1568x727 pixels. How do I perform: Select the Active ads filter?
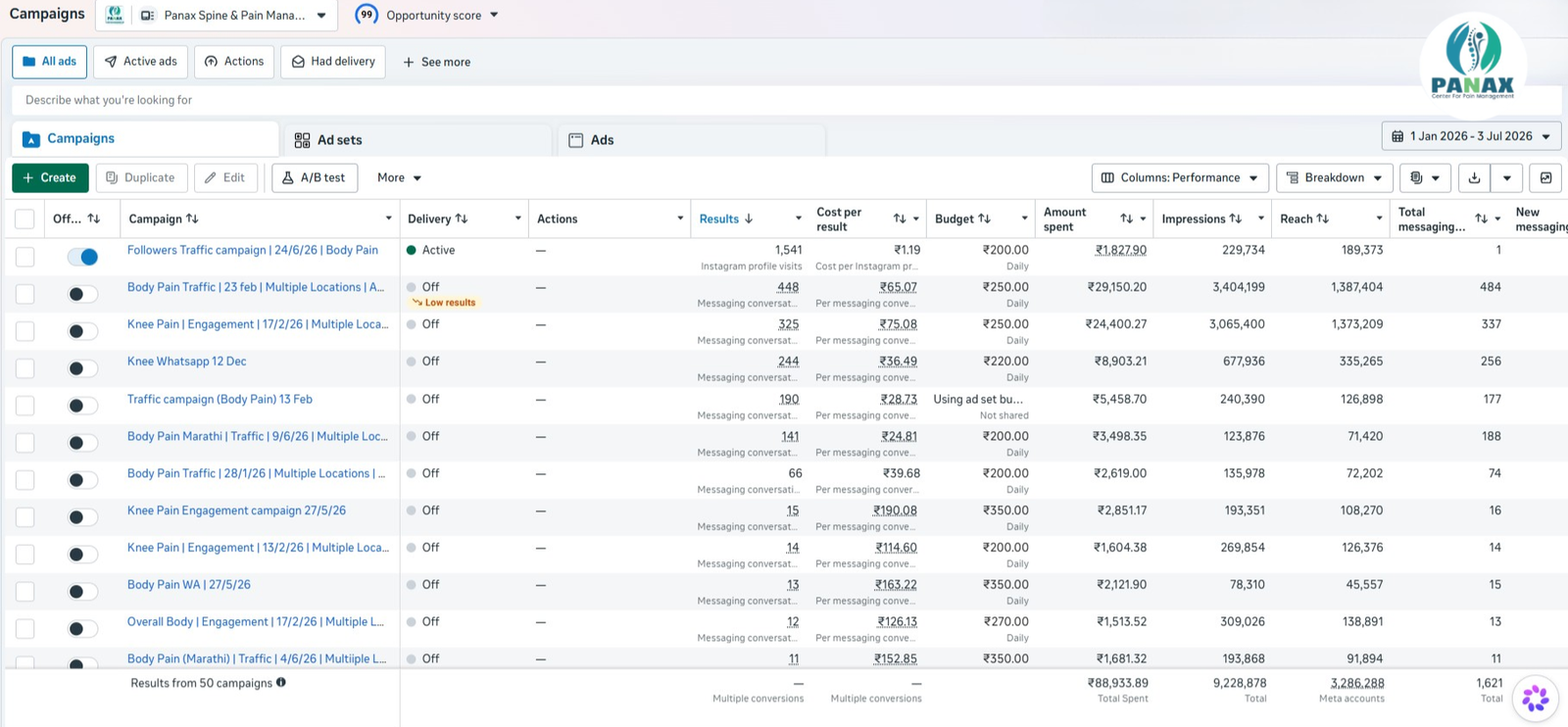(x=140, y=61)
